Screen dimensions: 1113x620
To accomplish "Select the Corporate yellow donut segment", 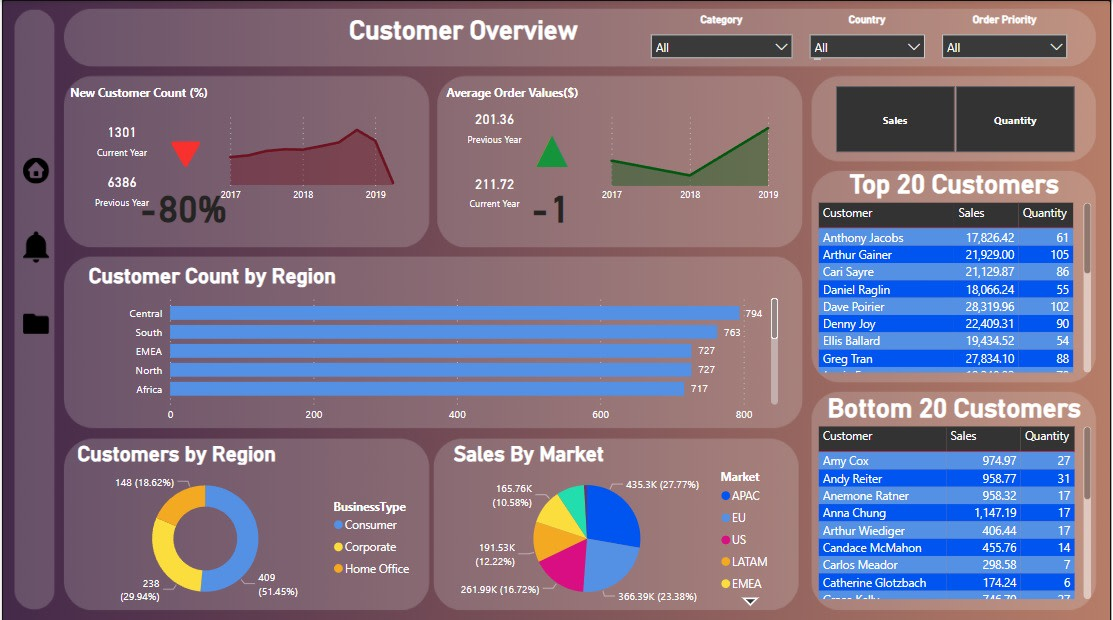I will pyautogui.click(x=167, y=558).
